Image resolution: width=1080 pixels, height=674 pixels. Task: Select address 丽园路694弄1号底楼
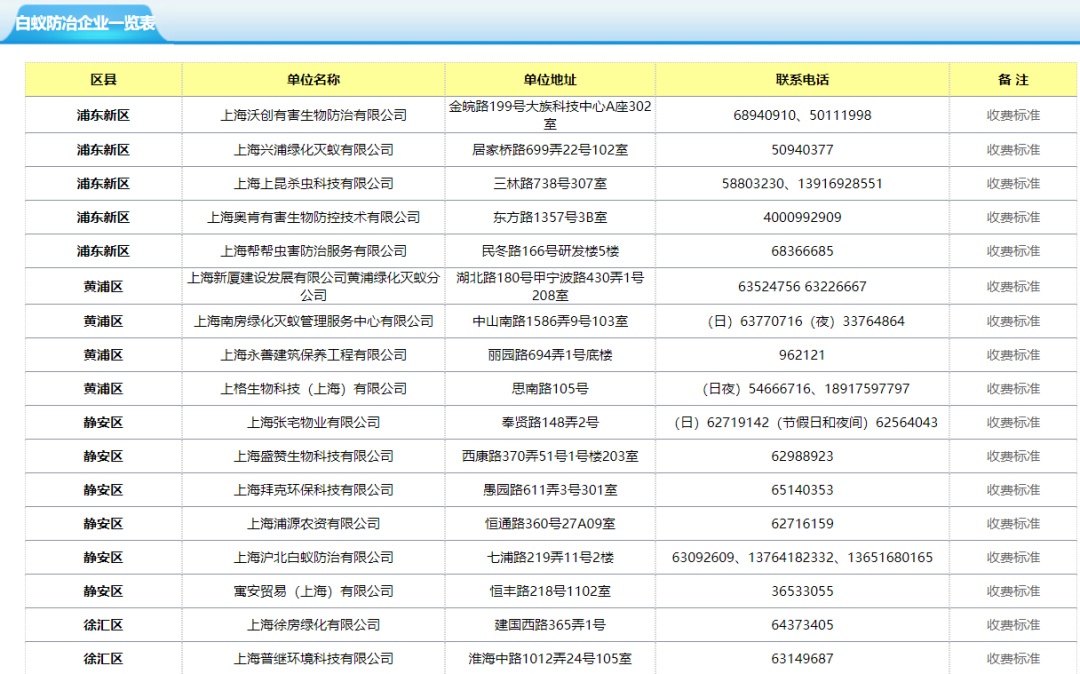tap(550, 355)
